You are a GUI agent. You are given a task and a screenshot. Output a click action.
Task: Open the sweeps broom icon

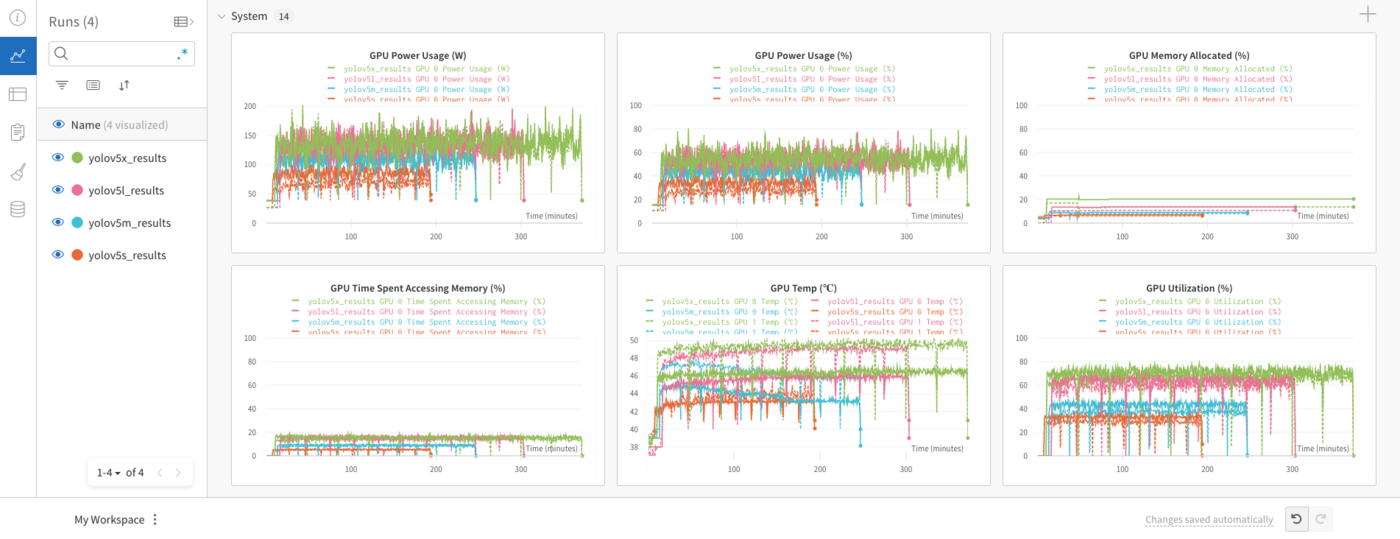(17, 171)
